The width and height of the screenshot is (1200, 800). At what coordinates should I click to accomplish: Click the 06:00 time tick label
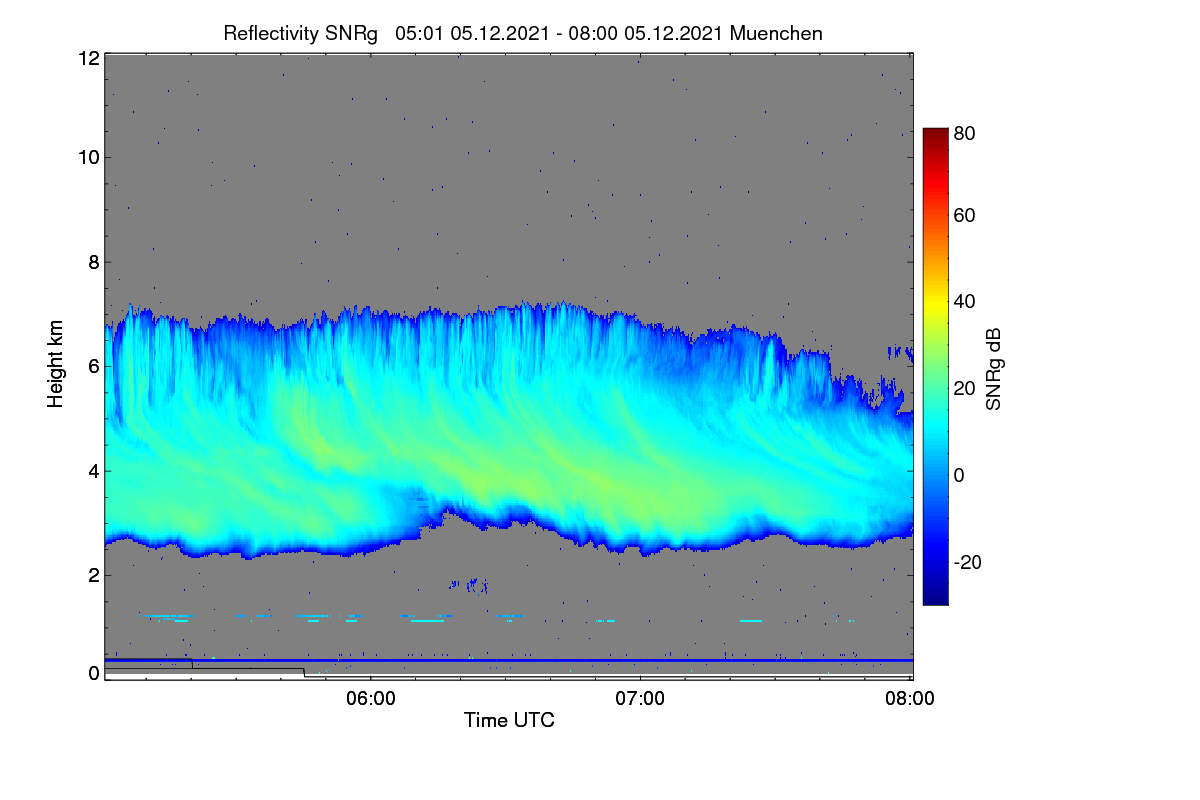click(x=370, y=699)
